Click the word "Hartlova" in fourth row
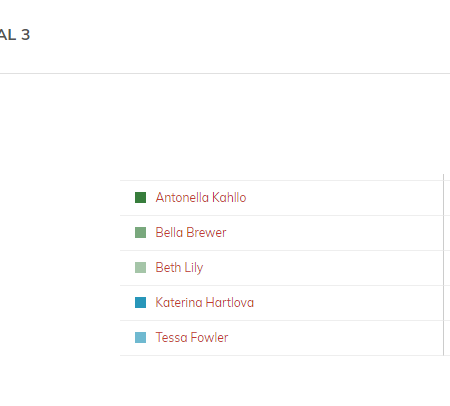 pos(230,302)
